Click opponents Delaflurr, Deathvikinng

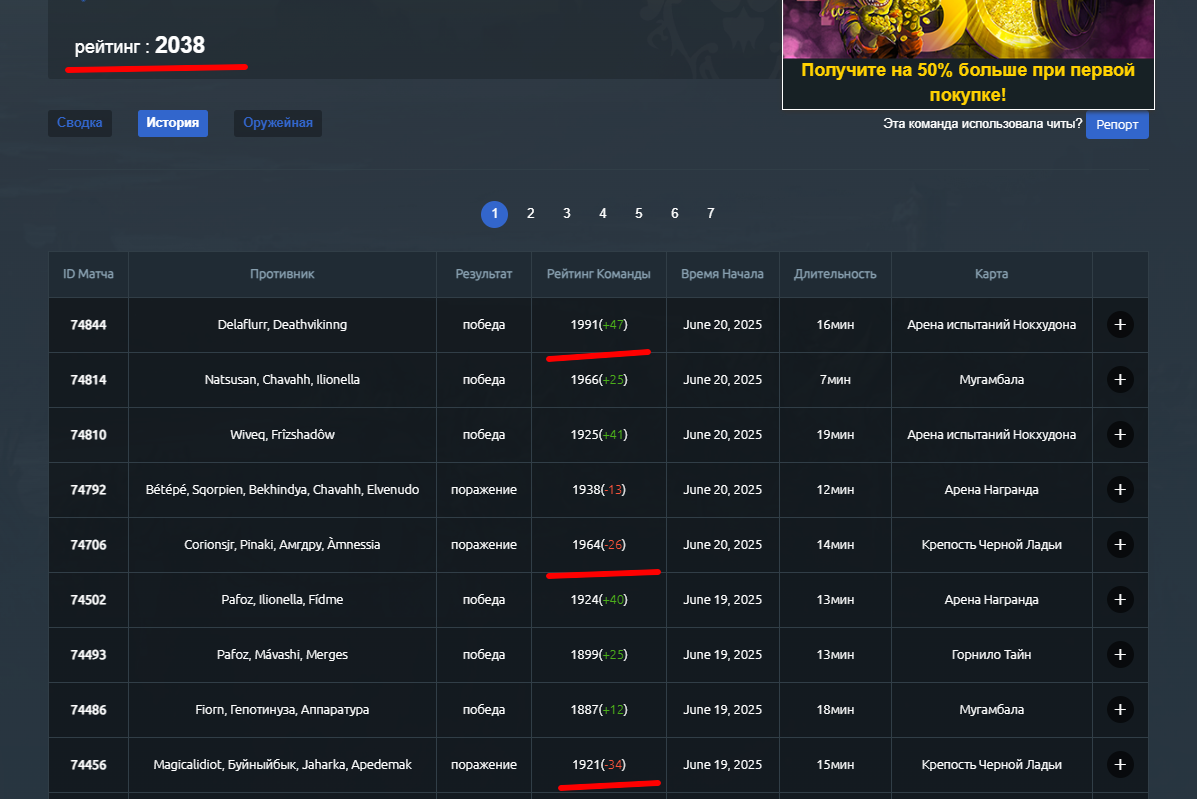pos(282,324)
